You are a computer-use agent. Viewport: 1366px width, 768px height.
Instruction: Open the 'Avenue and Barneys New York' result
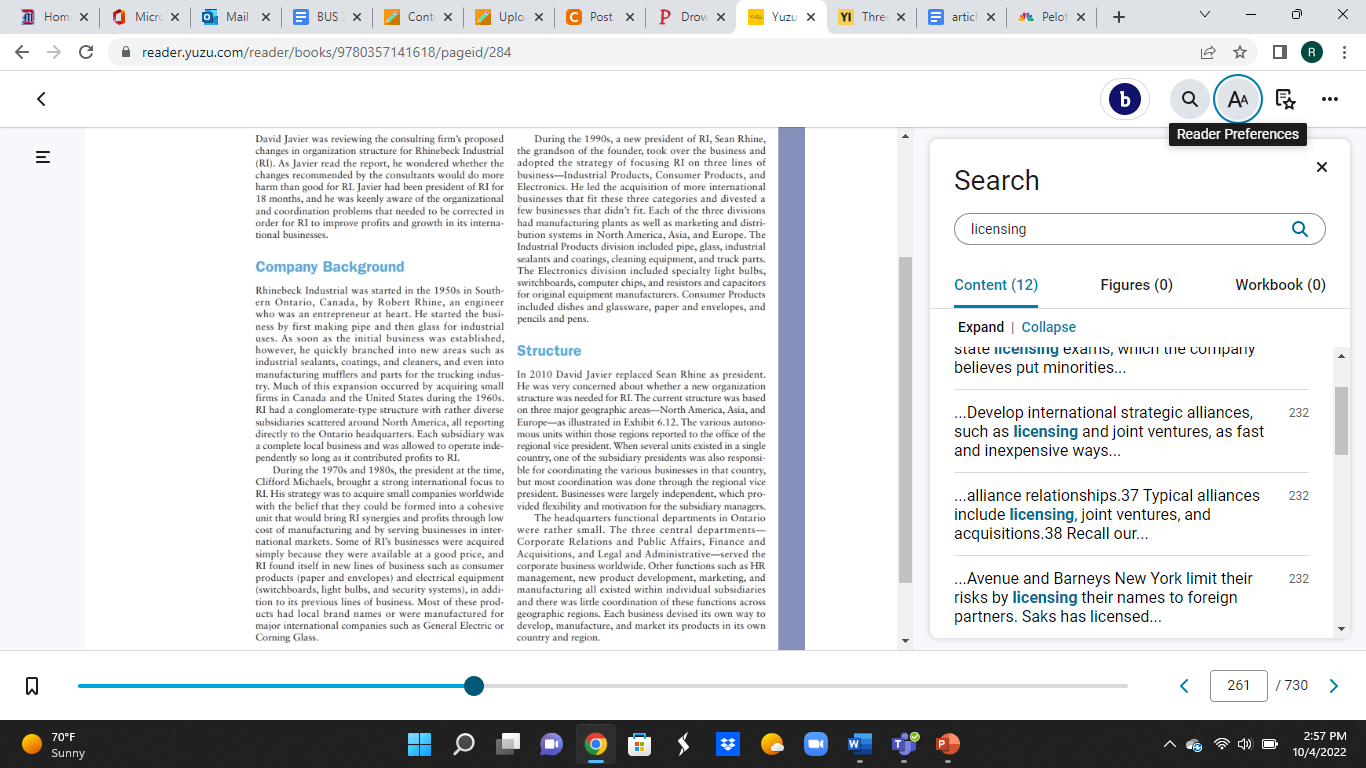point(1131,597)
